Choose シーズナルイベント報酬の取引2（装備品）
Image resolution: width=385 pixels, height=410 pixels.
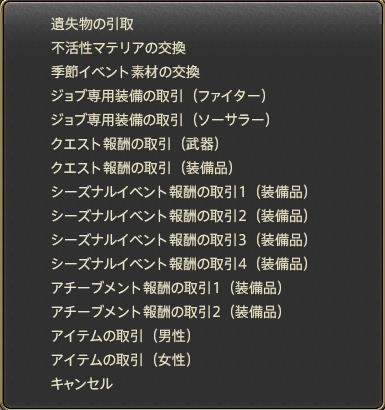181,216
